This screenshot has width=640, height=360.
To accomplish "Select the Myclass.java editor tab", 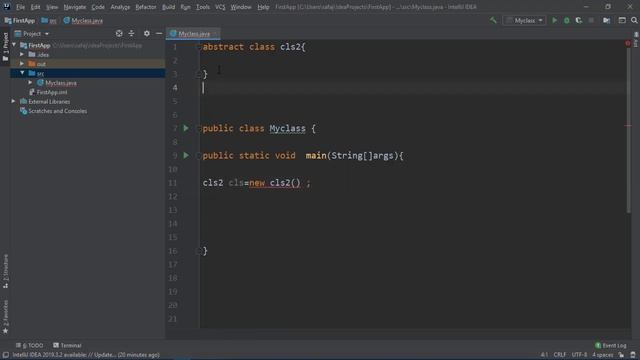I will pyautogui.click(x=193, y=34).
